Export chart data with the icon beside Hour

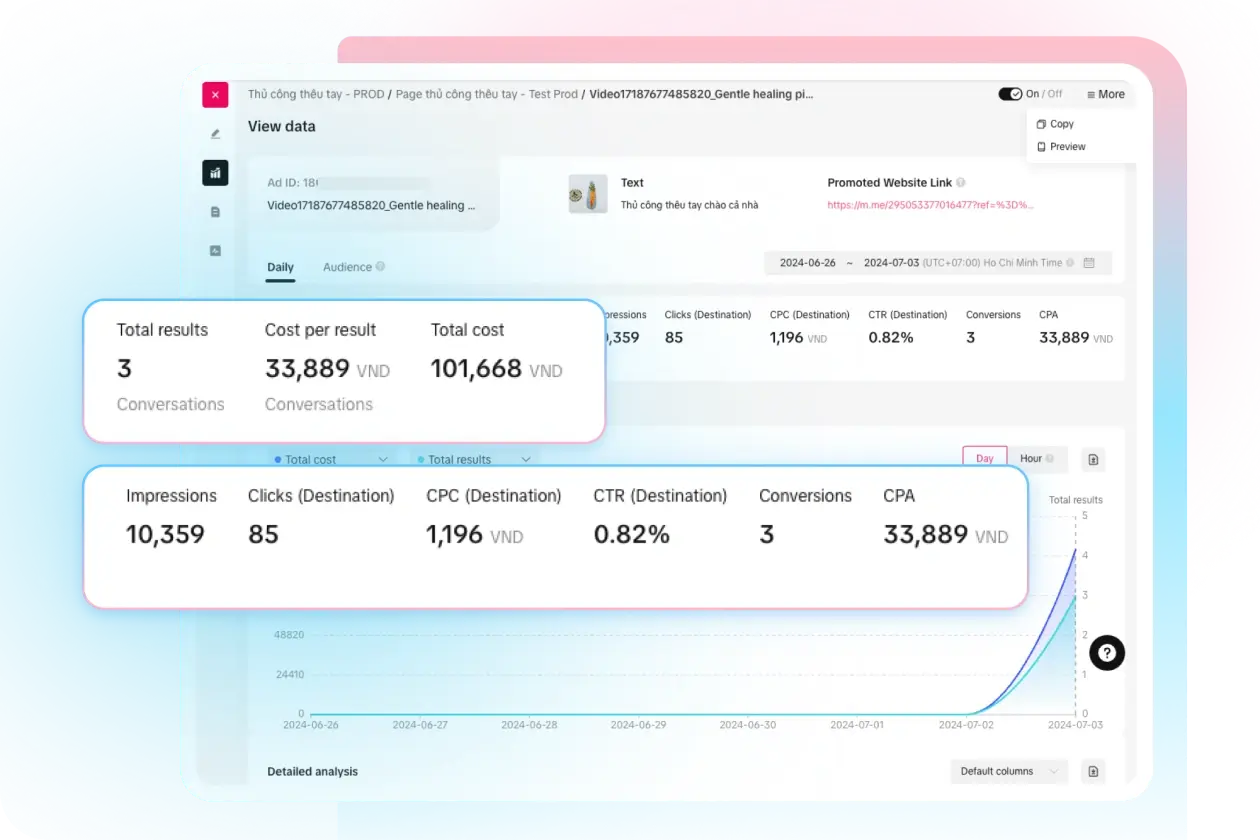click(1093, 459)
